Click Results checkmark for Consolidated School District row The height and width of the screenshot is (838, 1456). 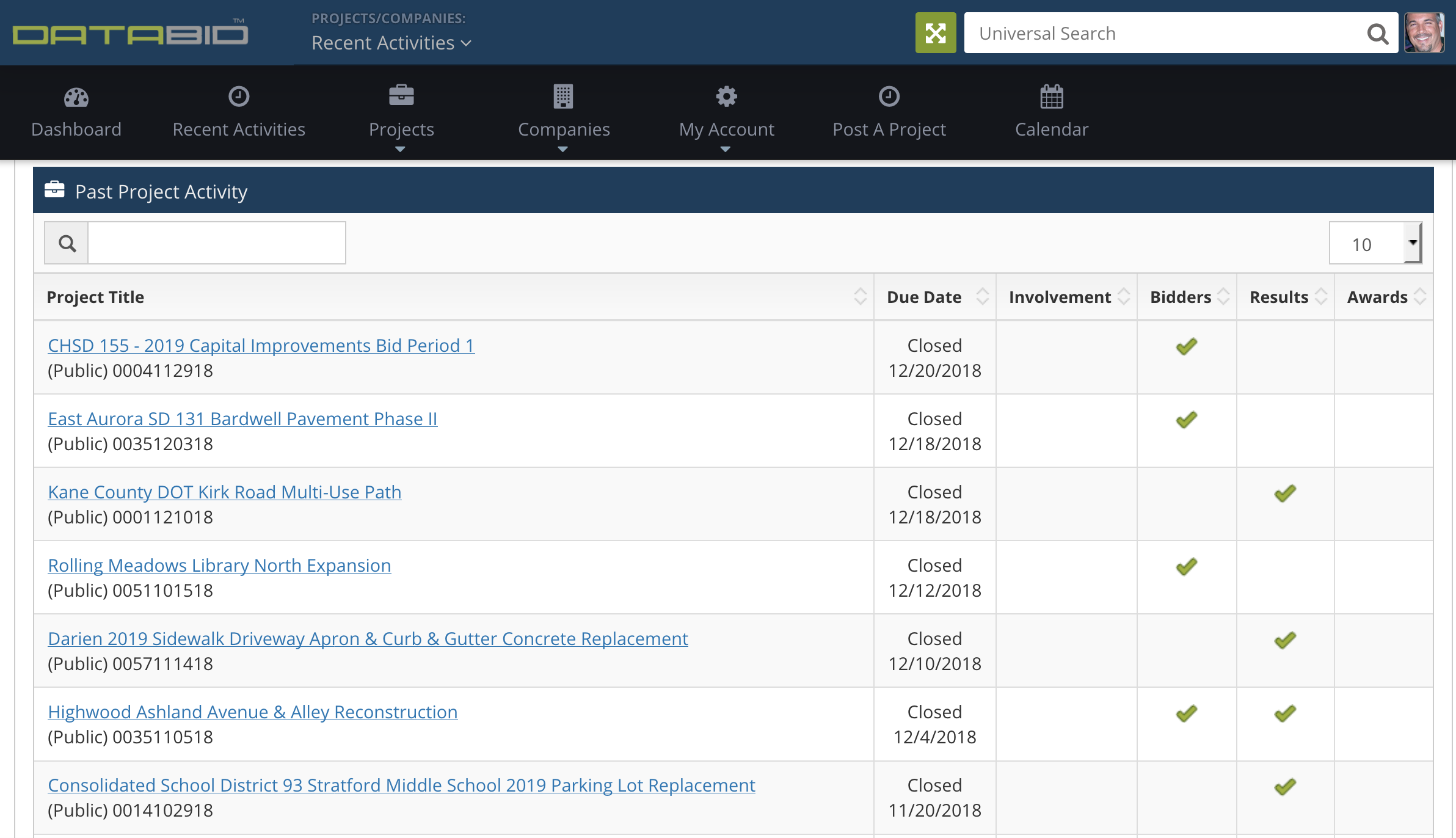(x=1285, y=786)
